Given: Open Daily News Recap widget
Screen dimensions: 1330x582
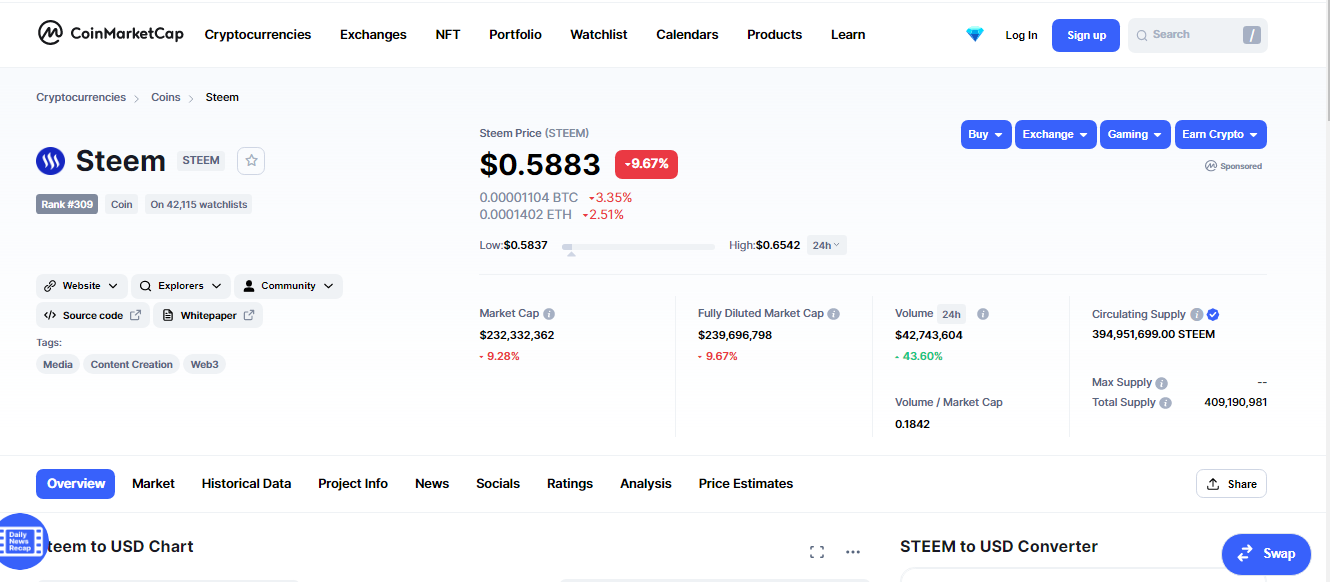Looking at the screenshot, I should pyautogui.click(x=21, y=542).
